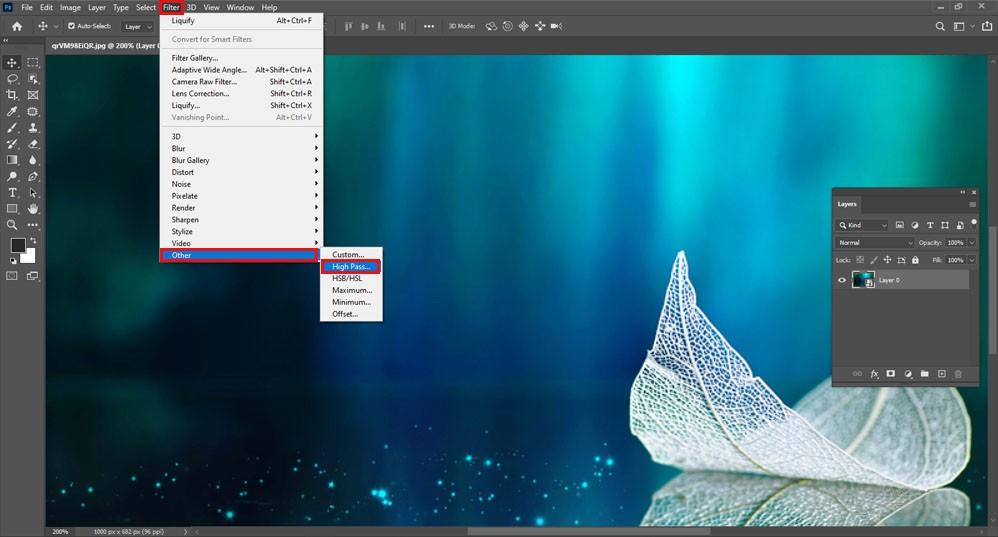The image size is (998, 537).
Task: Expand the Blur filter submenu
Action: point(241,148)
